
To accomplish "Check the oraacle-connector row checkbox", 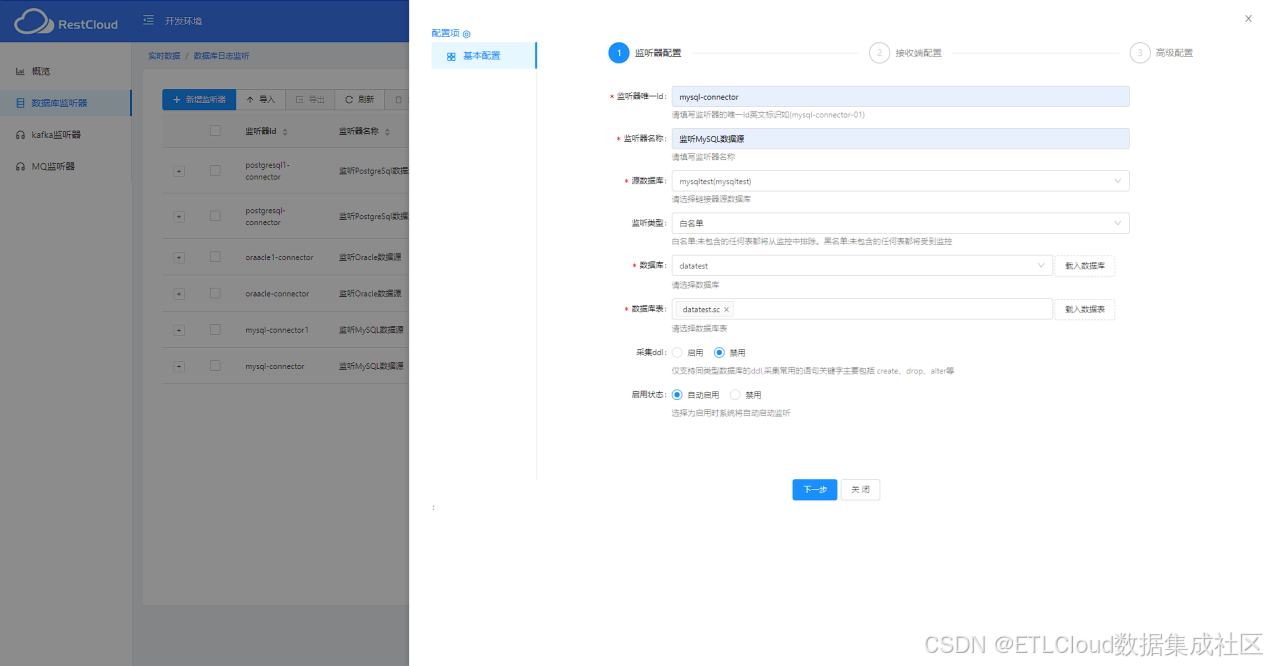I will coord(215,294).
